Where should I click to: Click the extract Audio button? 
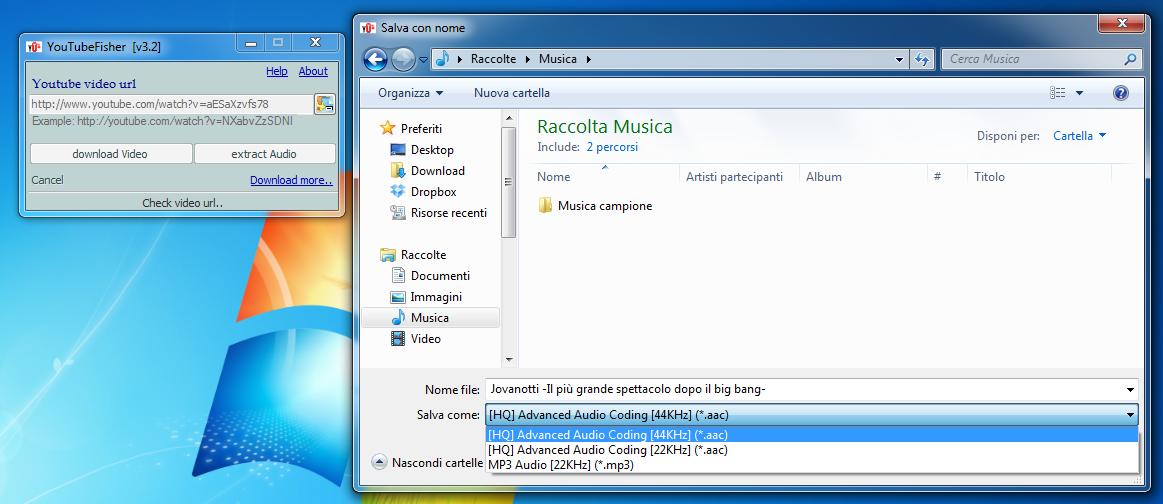click(264, 154)
